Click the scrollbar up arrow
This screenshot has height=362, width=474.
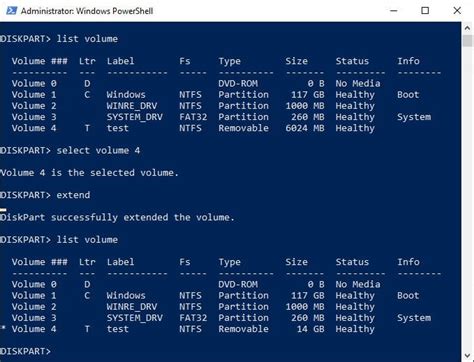[x=467, y=28]
